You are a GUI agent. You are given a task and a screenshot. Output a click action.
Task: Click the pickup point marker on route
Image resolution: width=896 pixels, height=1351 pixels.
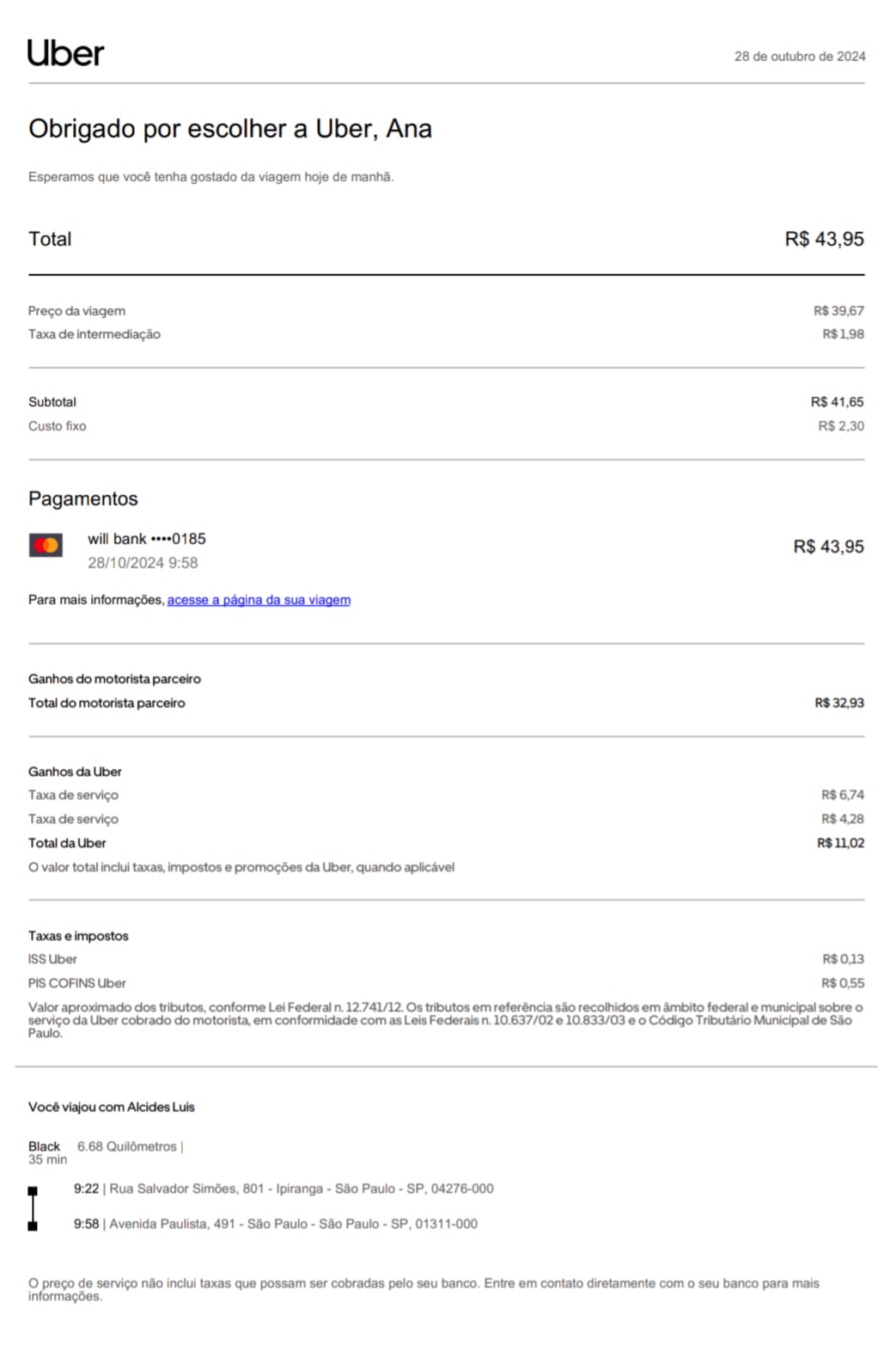[33, 1191]
